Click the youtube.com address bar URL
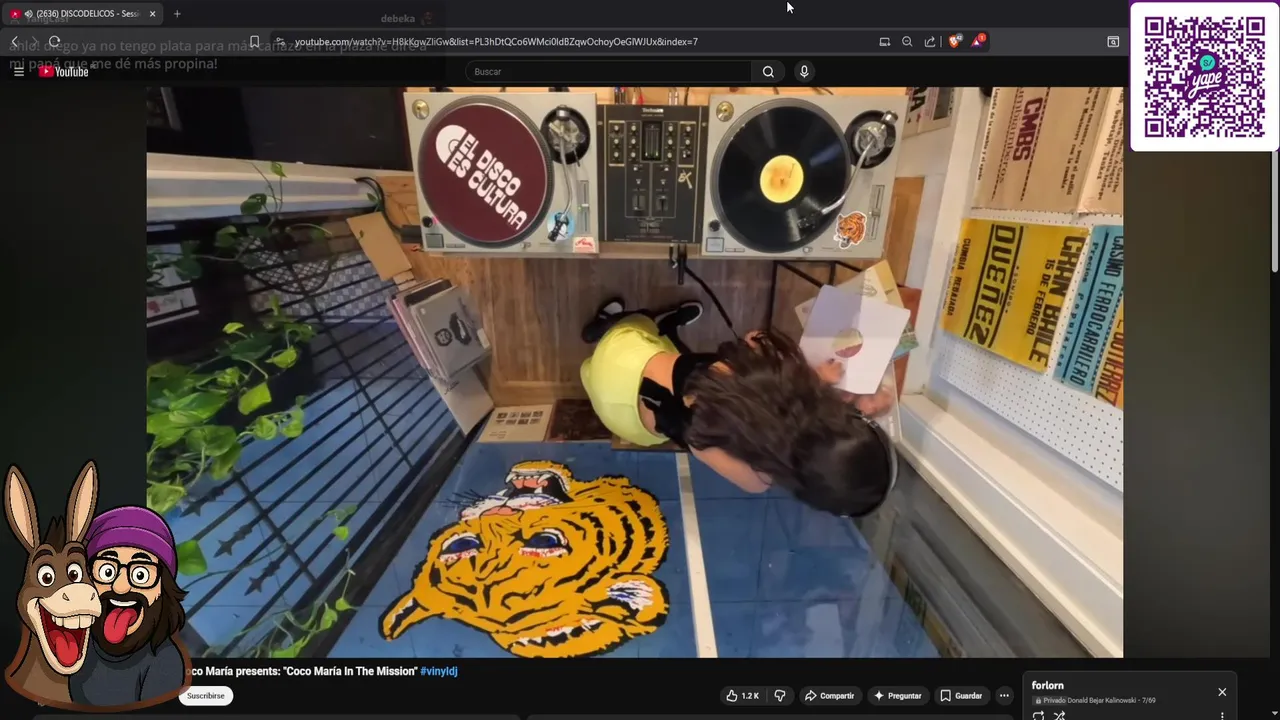 tap(496, 42)
